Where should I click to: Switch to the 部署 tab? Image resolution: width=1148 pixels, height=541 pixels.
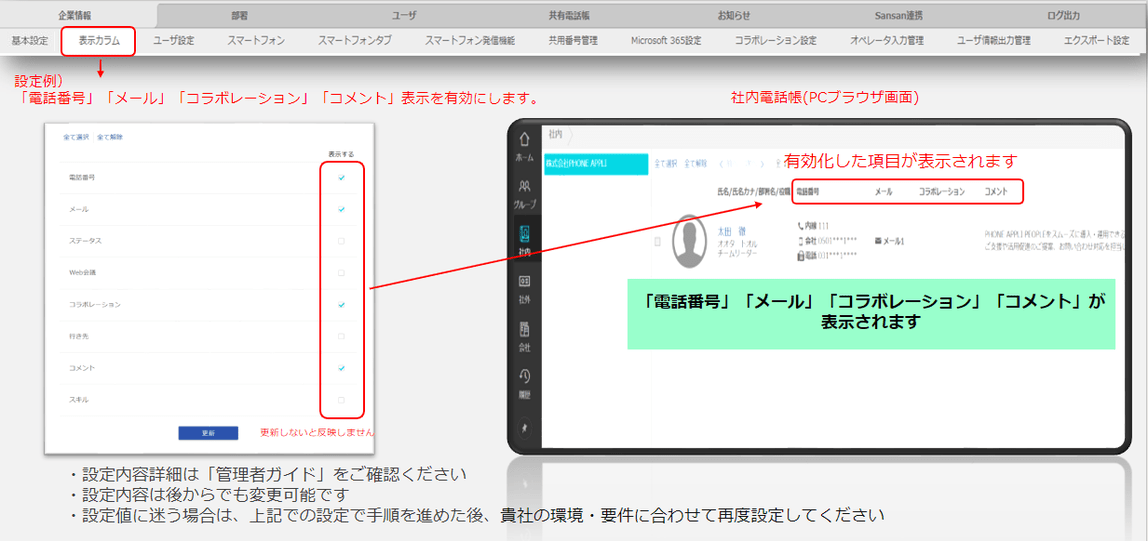coord(239,15)
